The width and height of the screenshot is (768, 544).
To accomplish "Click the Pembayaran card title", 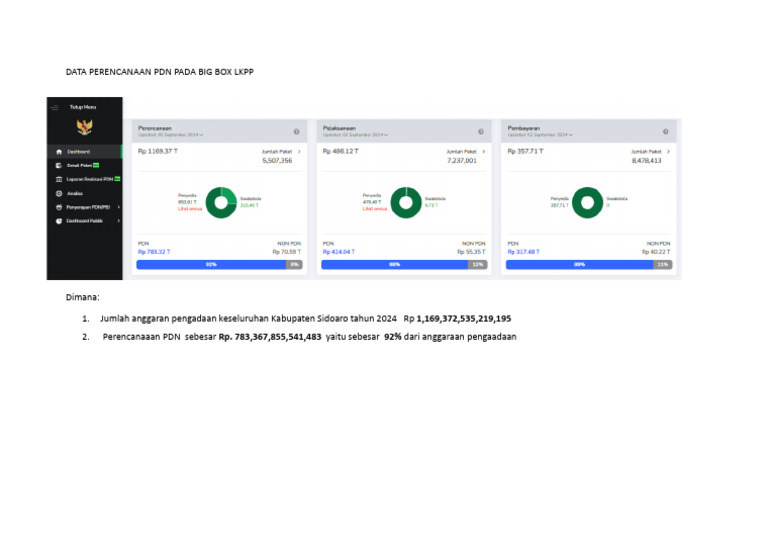I will point(524,128).
